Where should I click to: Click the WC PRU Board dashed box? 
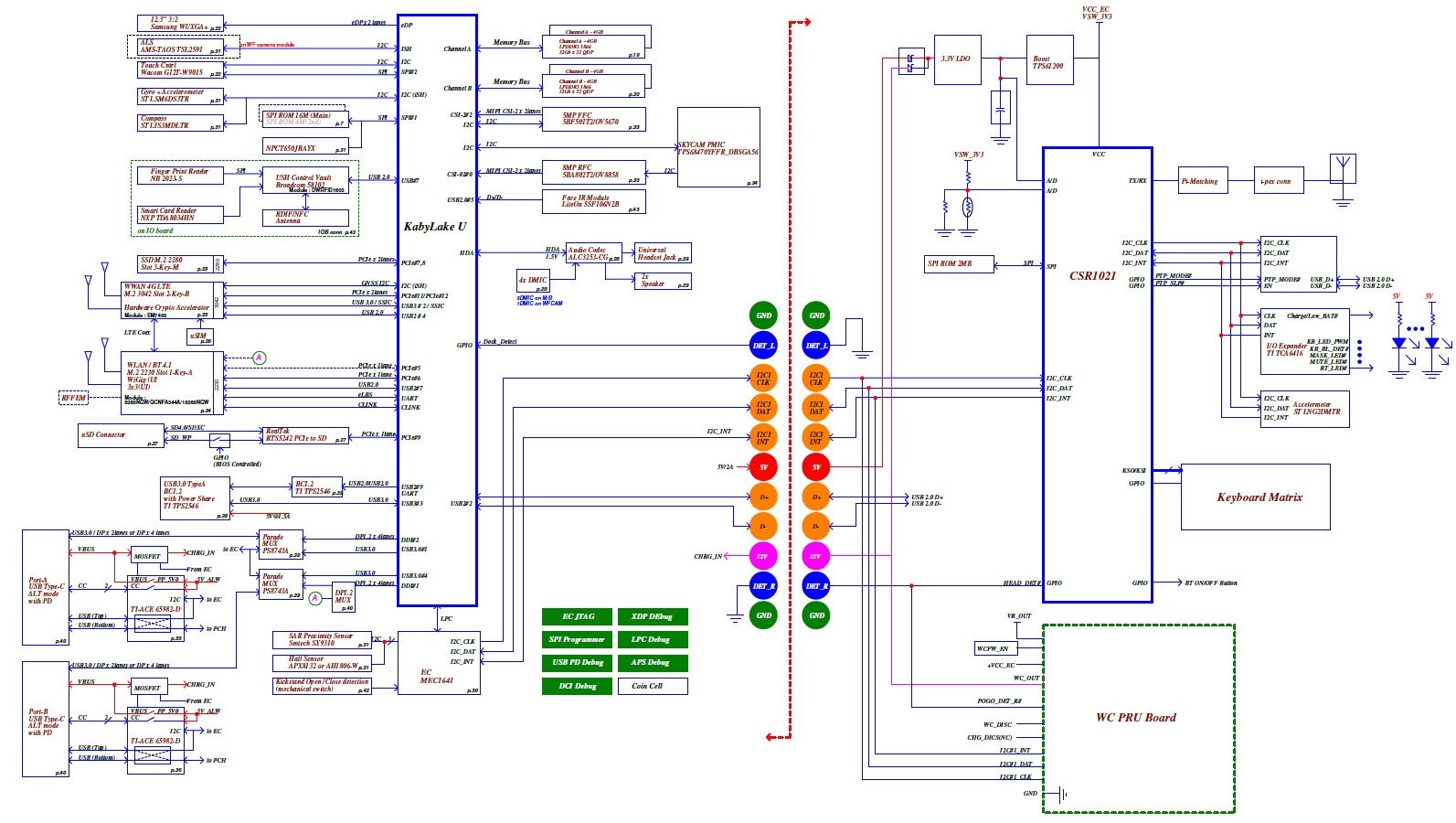pyautogui.click(x=1138, y=718)
